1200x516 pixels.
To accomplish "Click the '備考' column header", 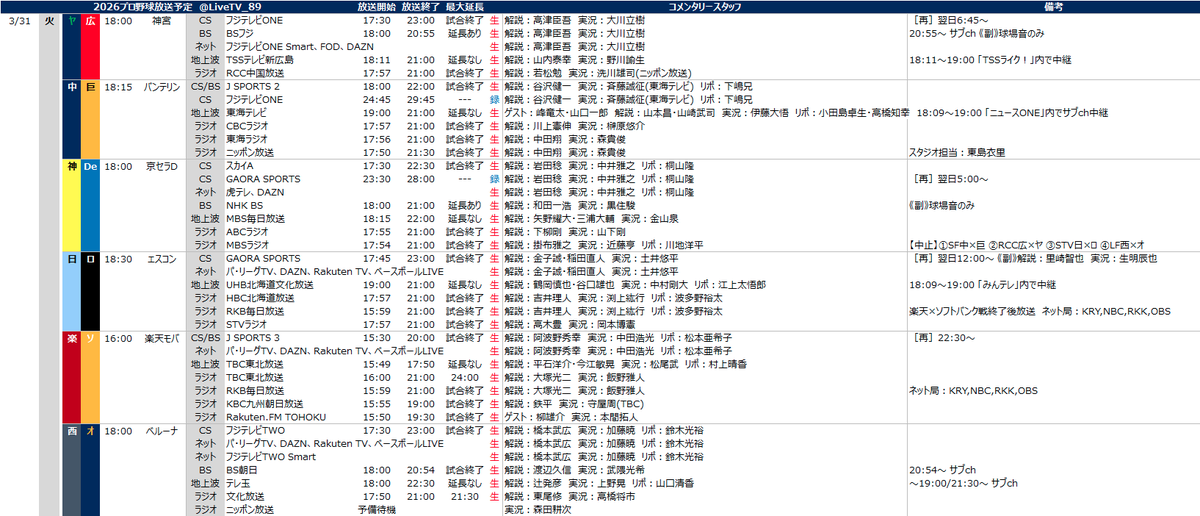I will [x=1052, y=7].
